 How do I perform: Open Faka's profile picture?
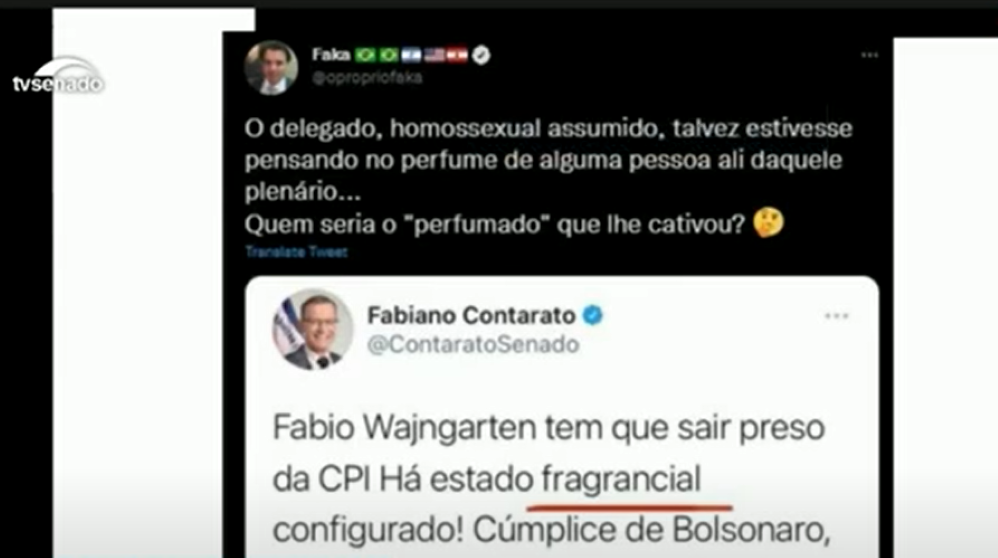[x=271, y=67]
